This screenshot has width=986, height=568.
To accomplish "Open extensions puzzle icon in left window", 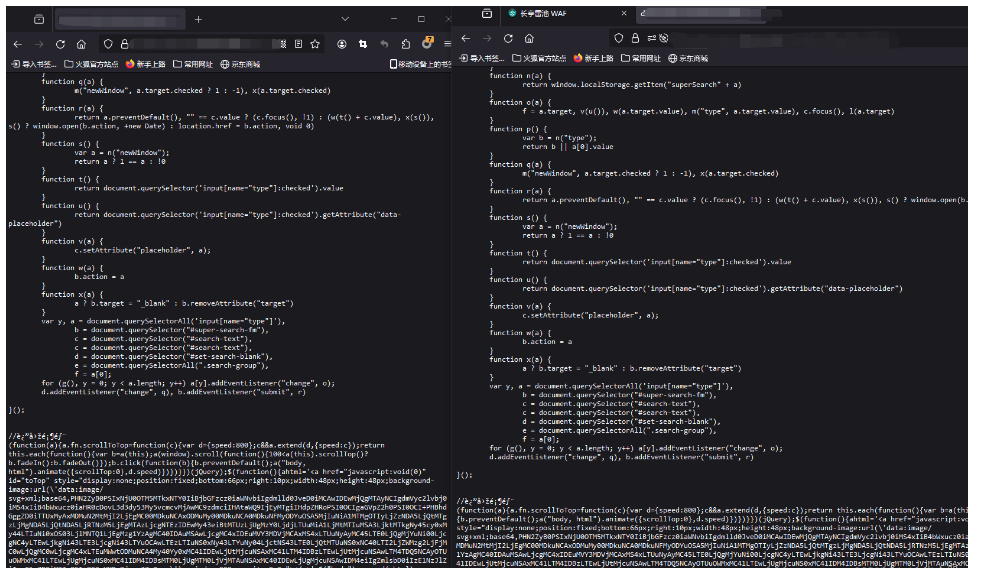I will tap(406, 44).
